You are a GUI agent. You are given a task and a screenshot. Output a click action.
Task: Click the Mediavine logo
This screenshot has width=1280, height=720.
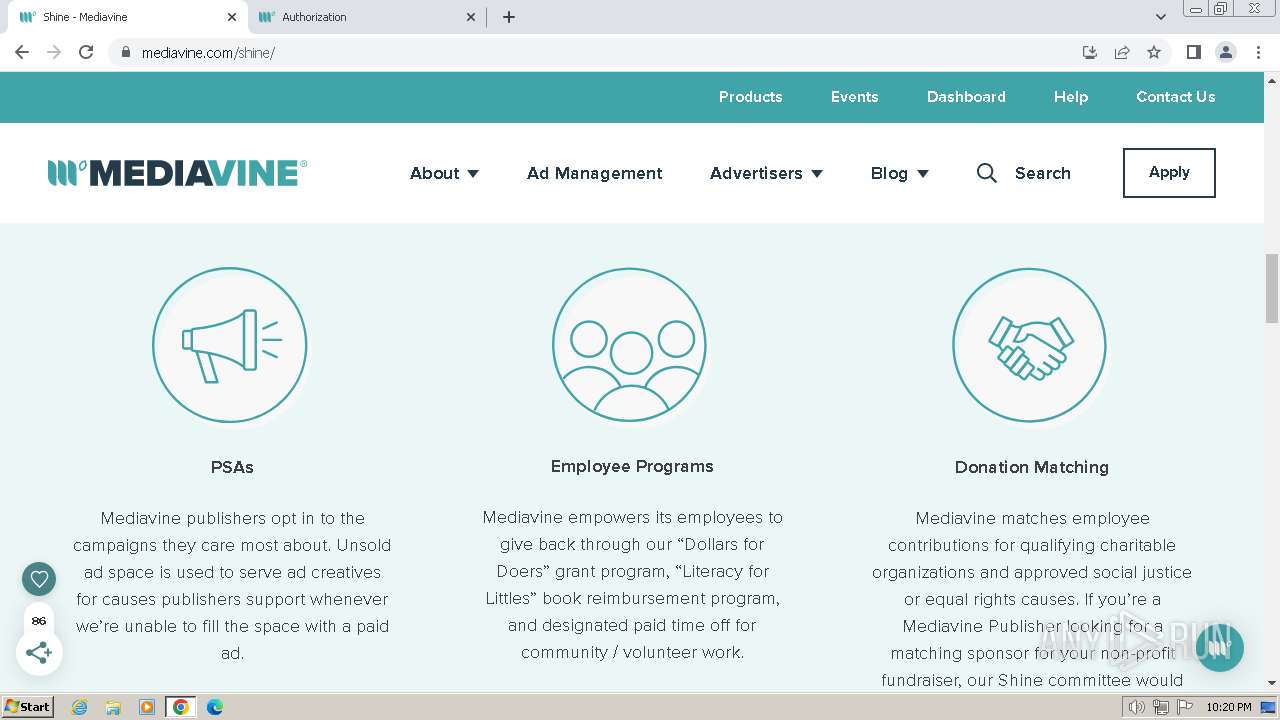(177, 173)
